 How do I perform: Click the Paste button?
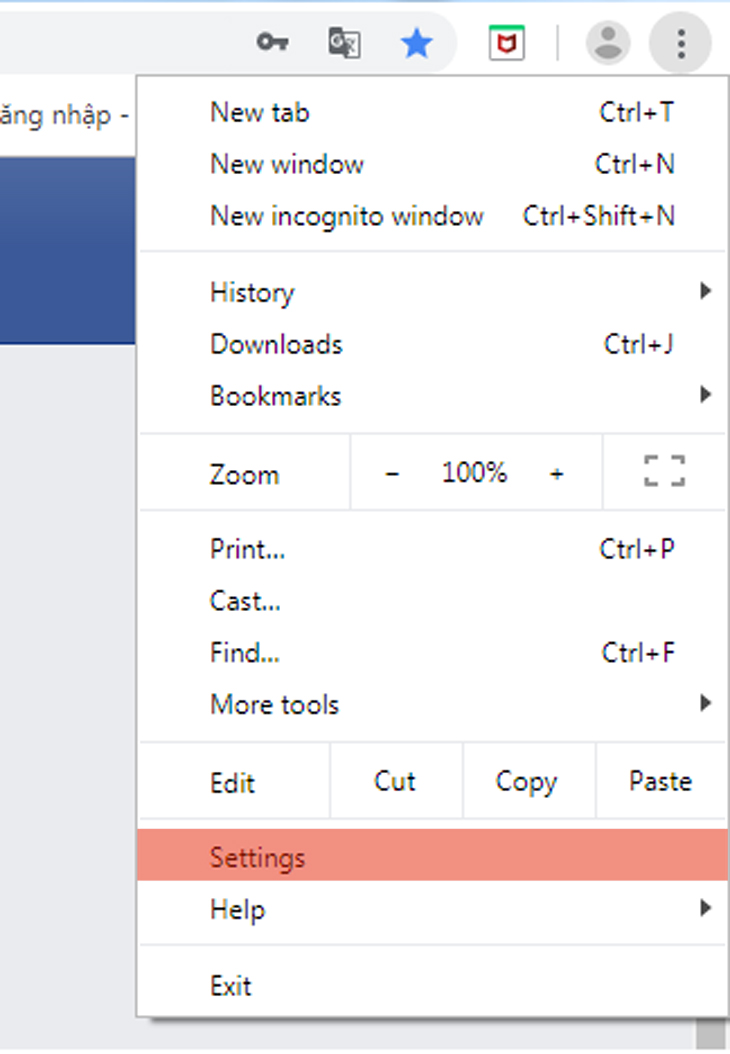coord(660,781)
